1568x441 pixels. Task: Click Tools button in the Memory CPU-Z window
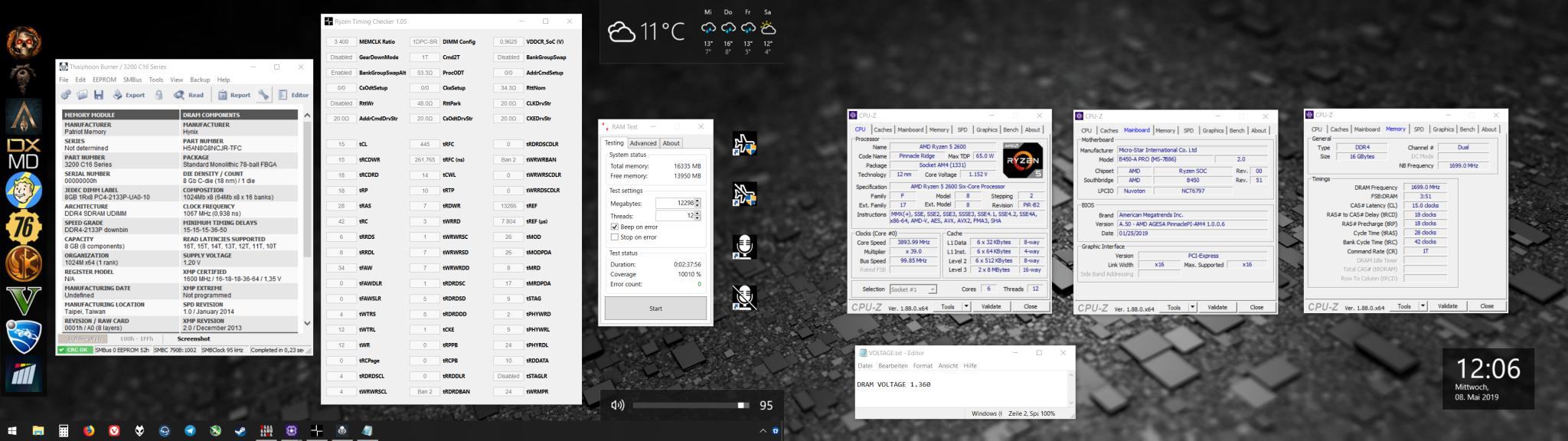tap(1403, 306)
